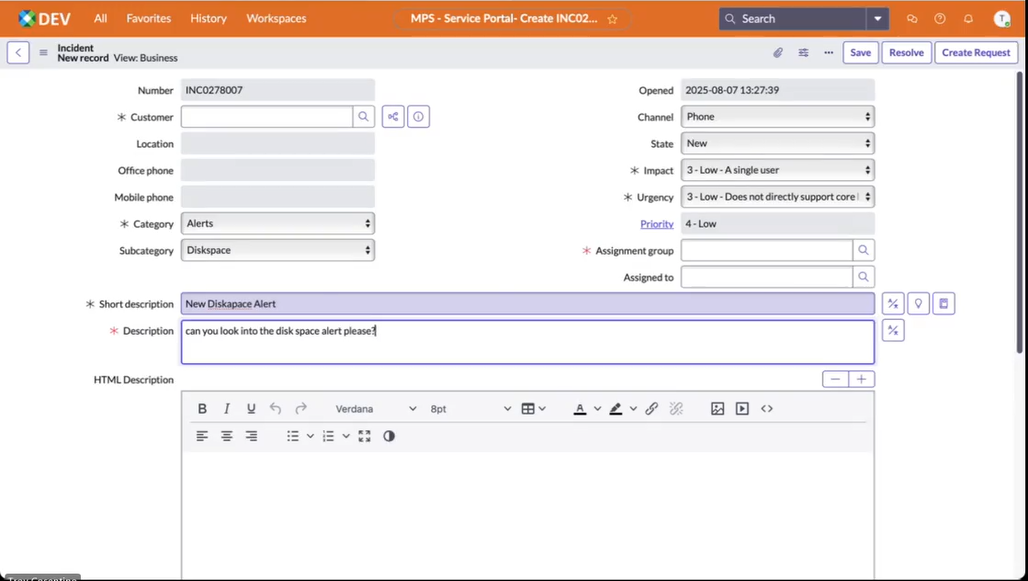This screenshot has width=1028, height=581.
Task: Select the insert link icon in HTML editor
Action: click(x=651, y=408)
